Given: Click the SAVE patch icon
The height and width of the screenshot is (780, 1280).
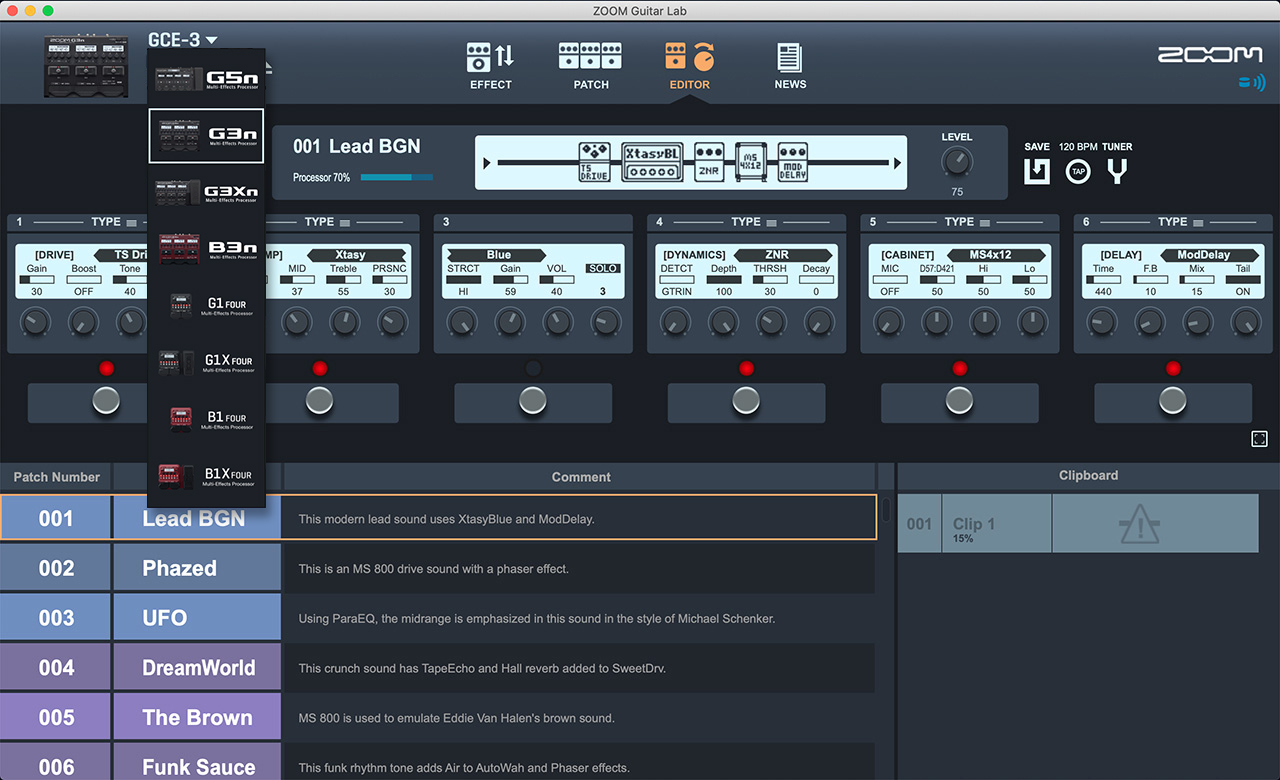Looking at the screenshot, I should tap(1037, 171).
